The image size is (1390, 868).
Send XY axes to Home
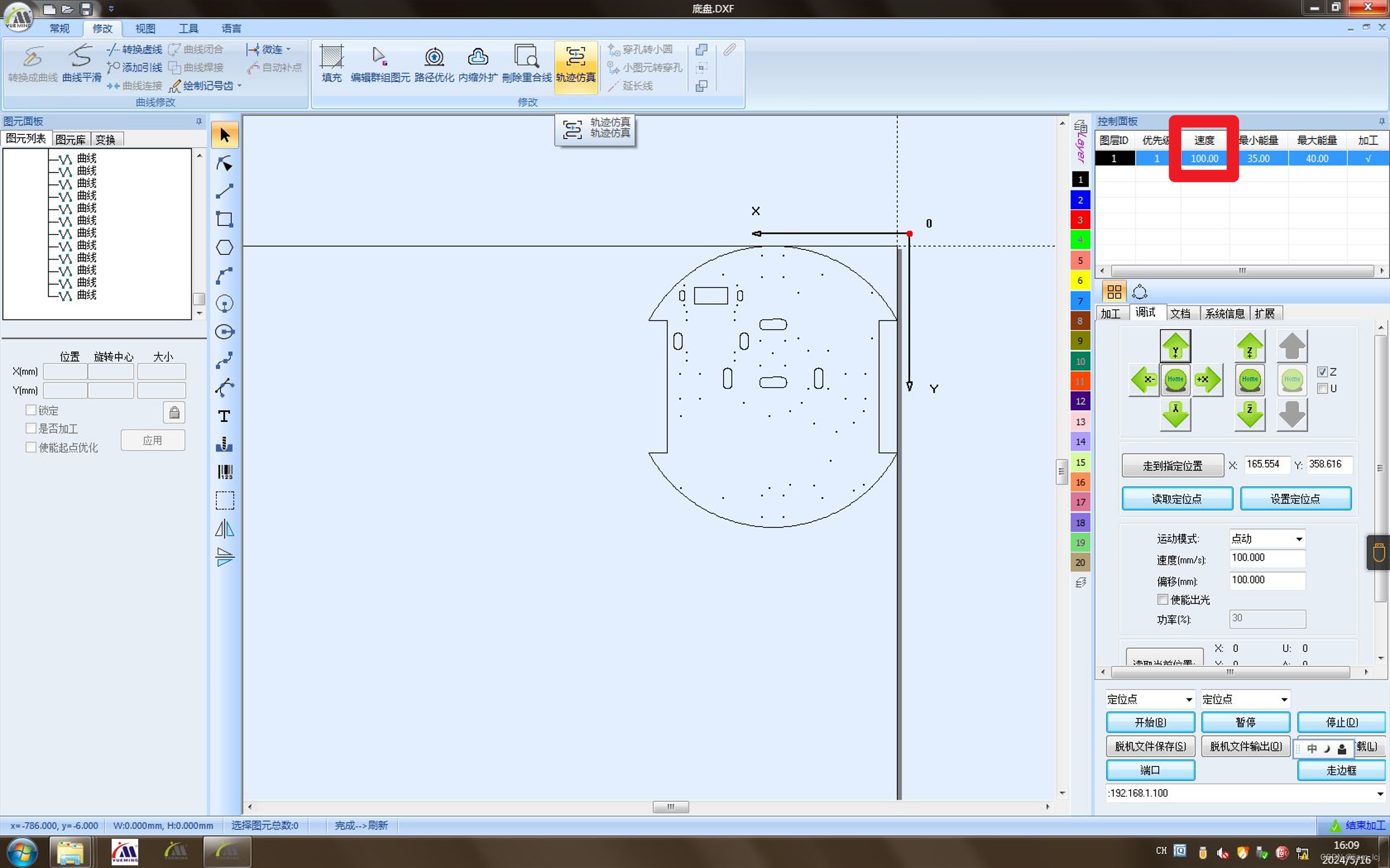pos(1175,379)
